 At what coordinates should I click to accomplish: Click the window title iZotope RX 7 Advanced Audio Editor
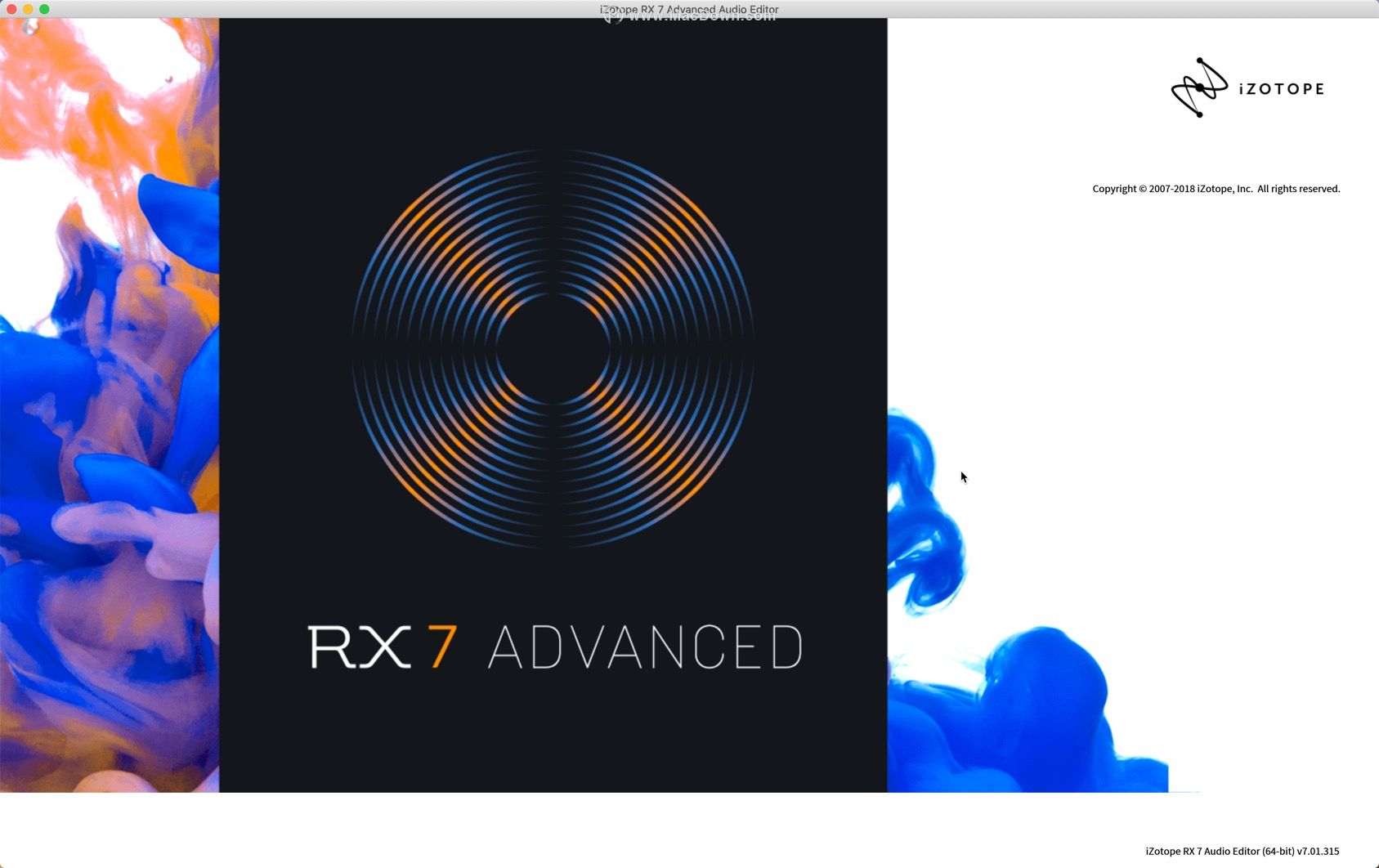689,10
